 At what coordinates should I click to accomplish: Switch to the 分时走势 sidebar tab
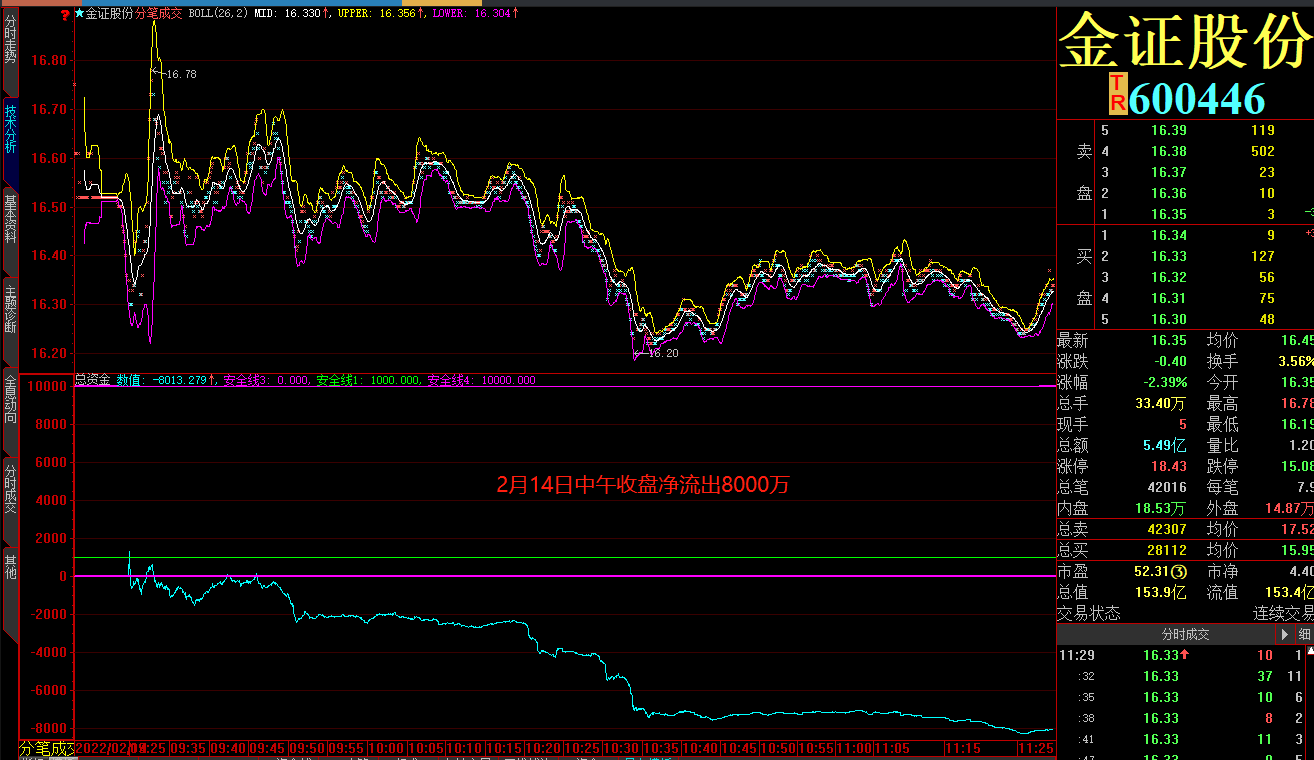(x=10, y=37)
